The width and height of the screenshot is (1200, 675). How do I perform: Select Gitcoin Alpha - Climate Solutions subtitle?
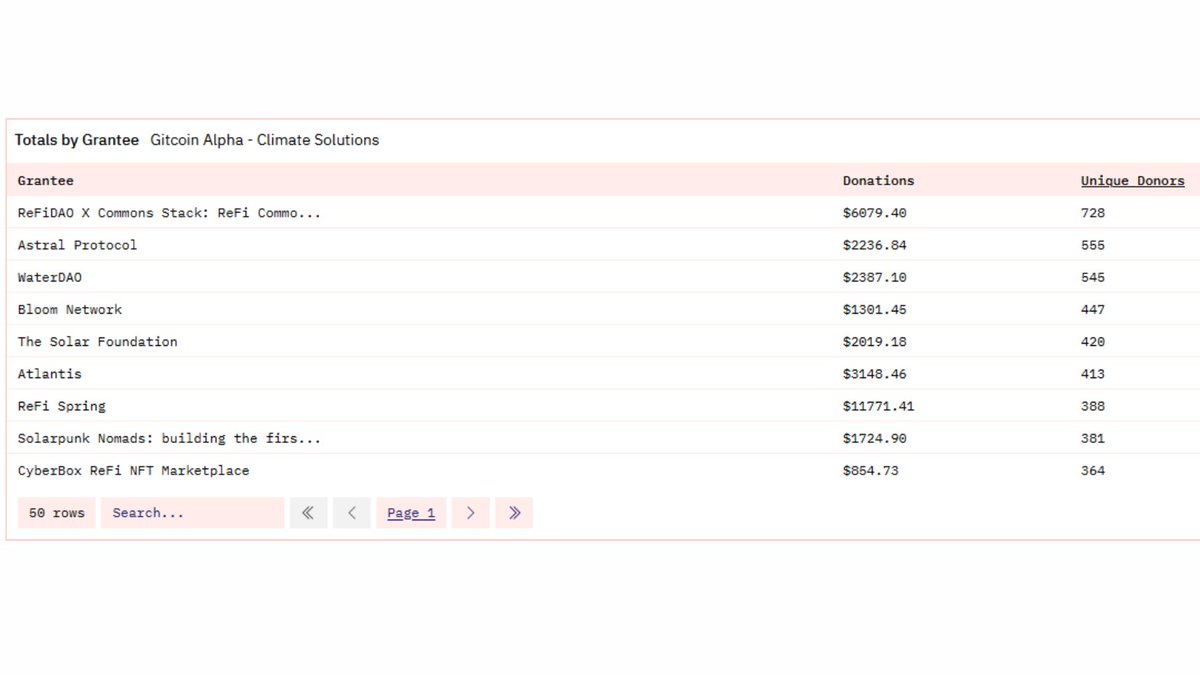265,140
